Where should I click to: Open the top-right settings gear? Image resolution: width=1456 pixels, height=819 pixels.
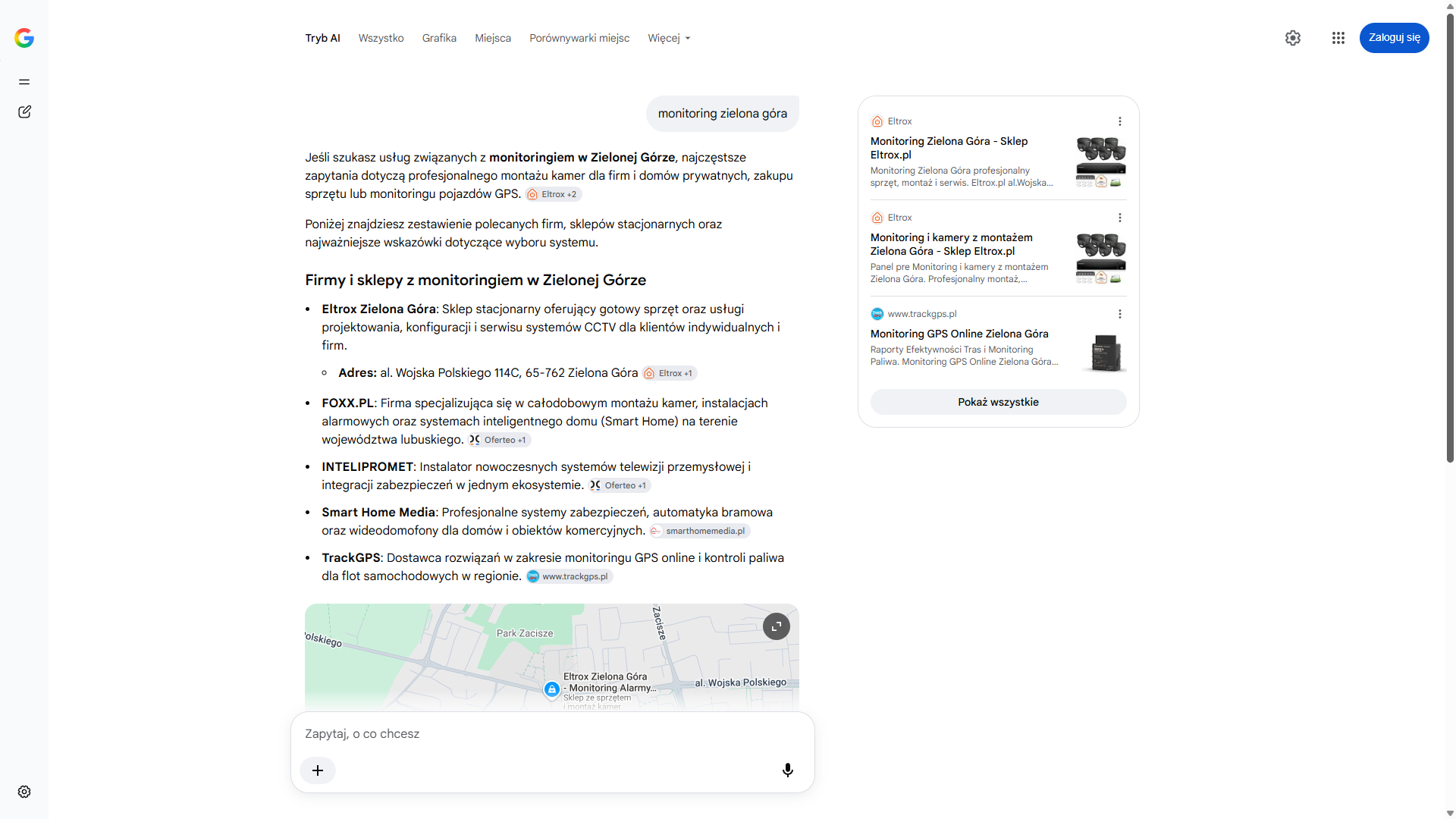click(x=1293, y=38)
